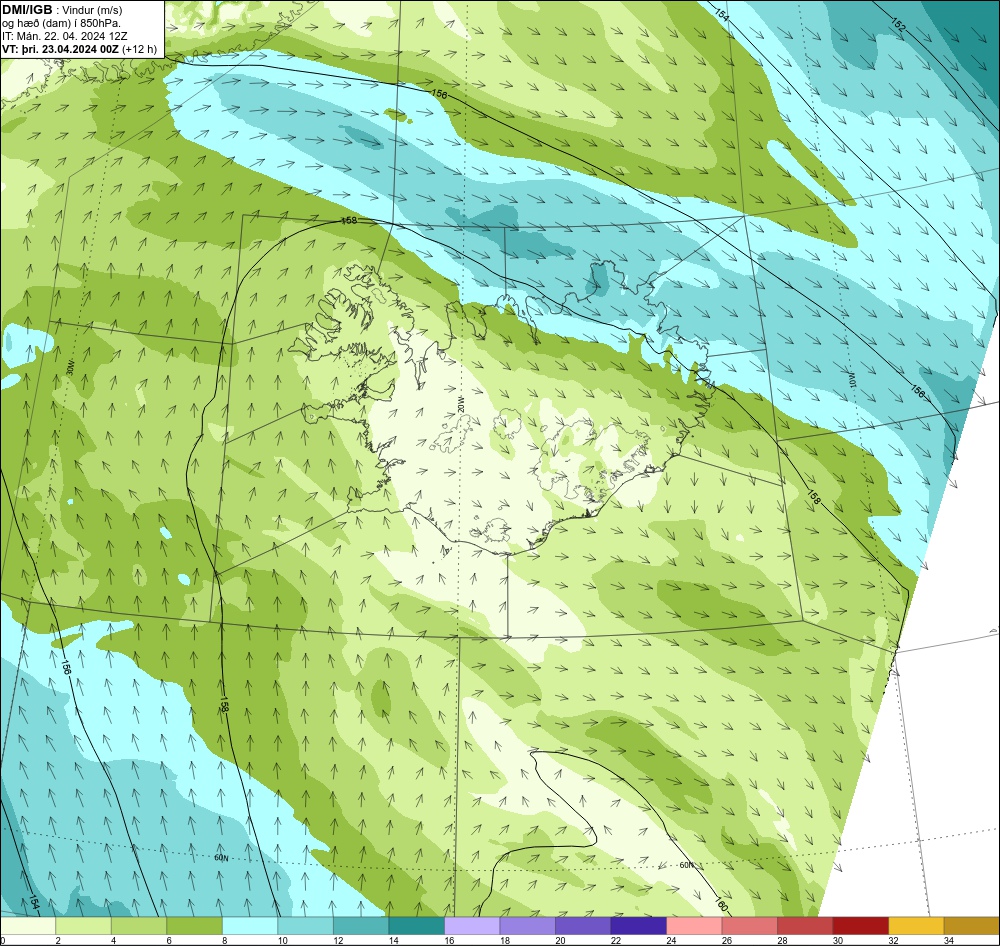
Task: Select the light pink 24–26 m/s legend swatch
Action: pyautogui.click(x=694, y=926)
